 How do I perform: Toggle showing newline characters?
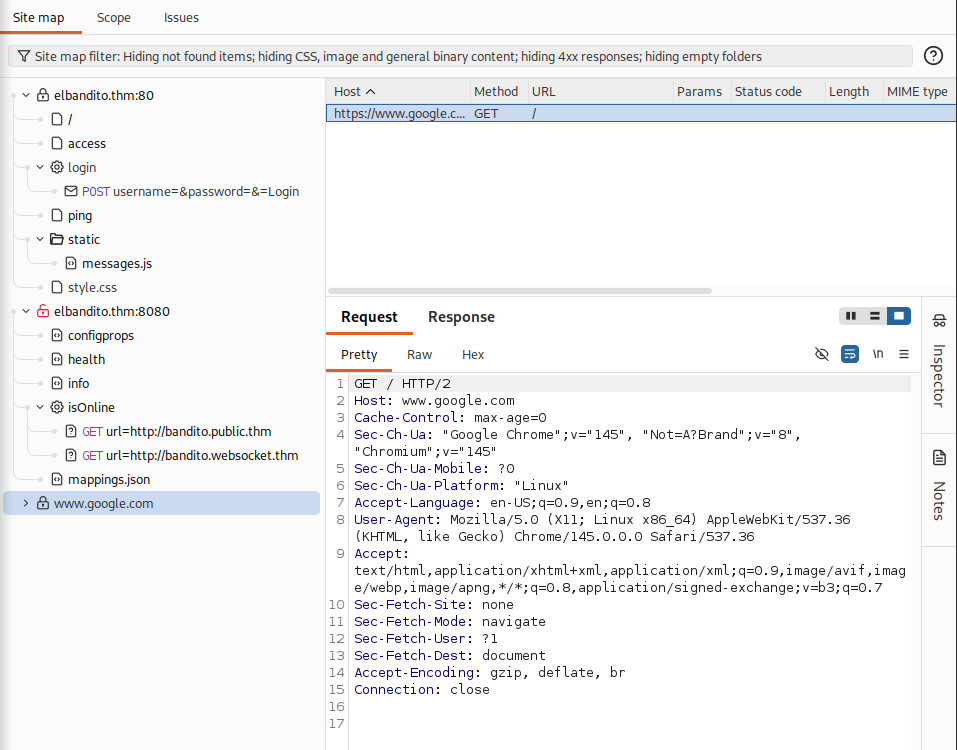tap(878, 354)
